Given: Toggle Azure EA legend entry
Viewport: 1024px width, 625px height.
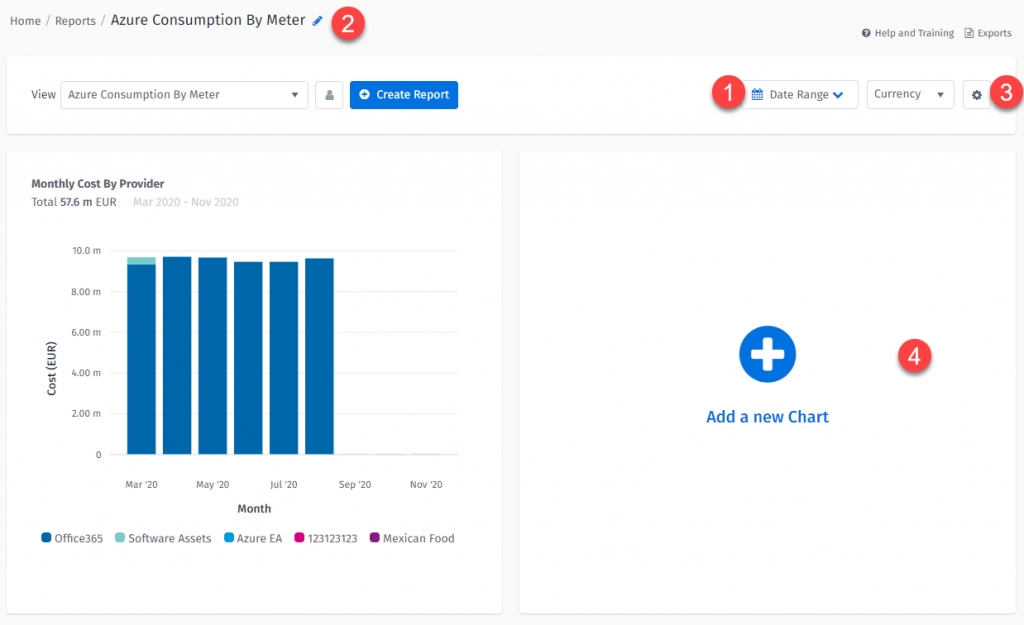Looking at the screenshot, I should [253, 538].
